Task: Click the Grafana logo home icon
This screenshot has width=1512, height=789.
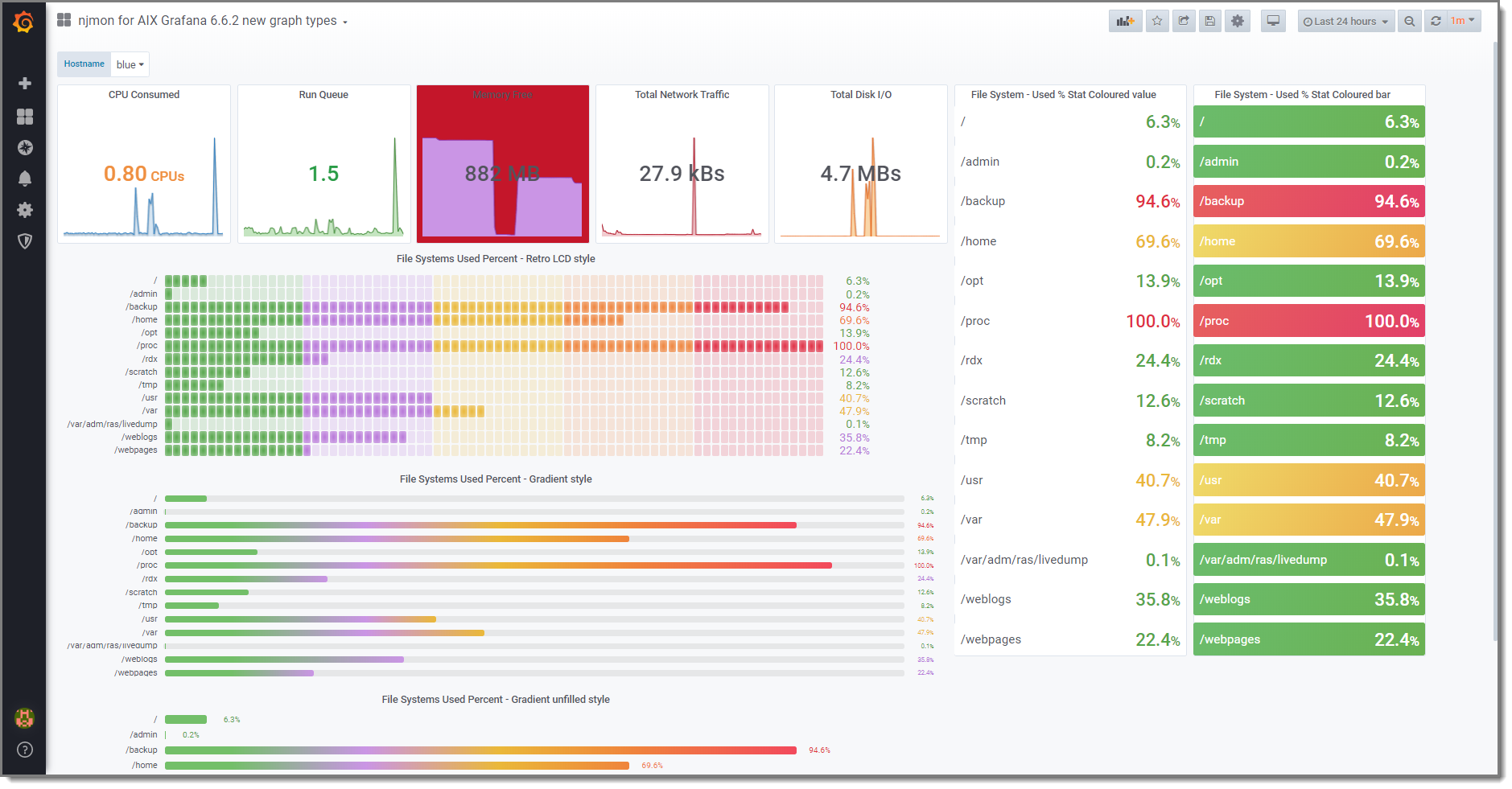Action: click(24, 22)
